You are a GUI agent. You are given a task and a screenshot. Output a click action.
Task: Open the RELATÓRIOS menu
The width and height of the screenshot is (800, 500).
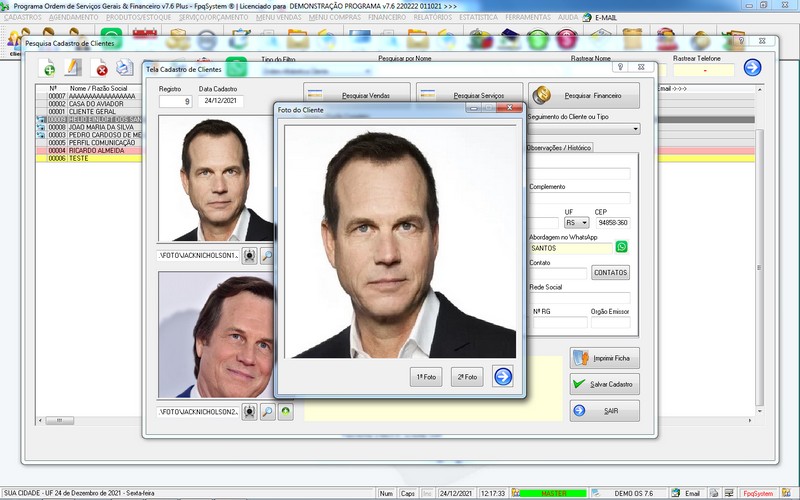coord(433,17)
